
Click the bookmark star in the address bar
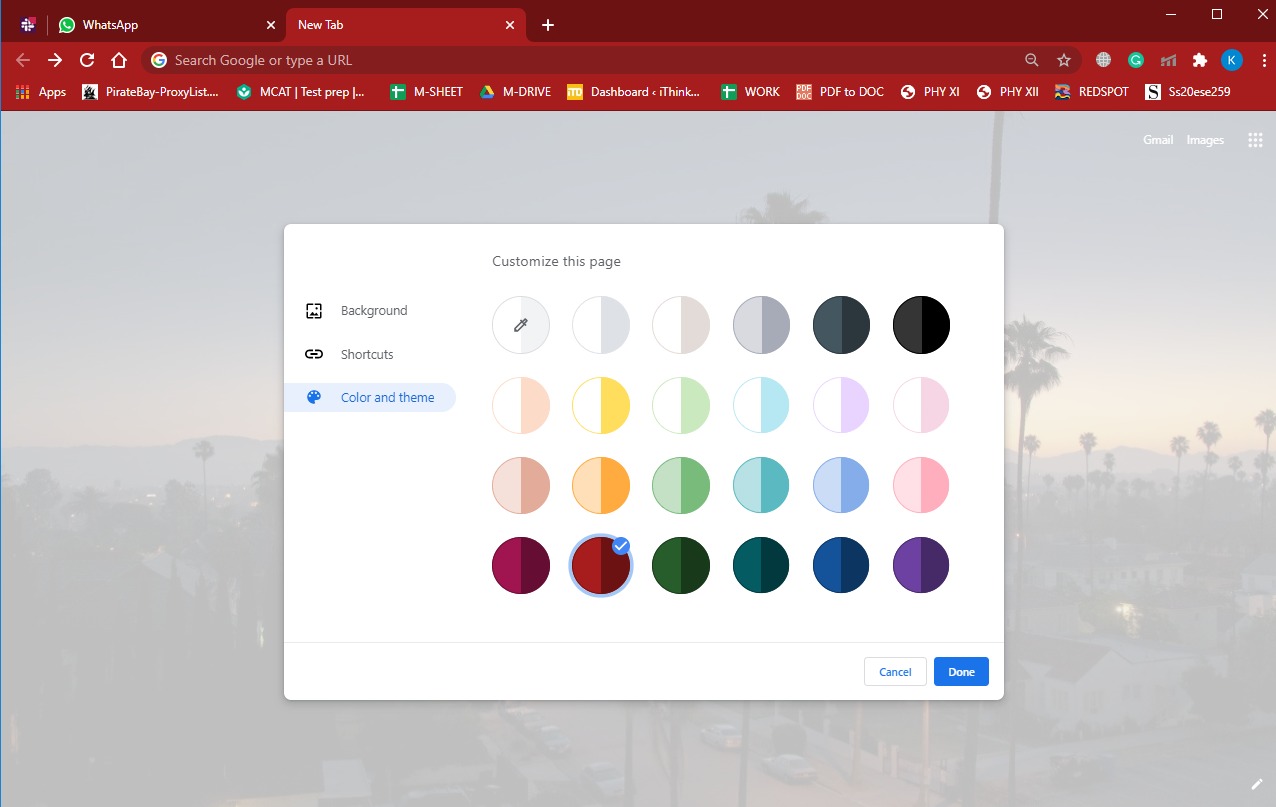click(1064, 60)
